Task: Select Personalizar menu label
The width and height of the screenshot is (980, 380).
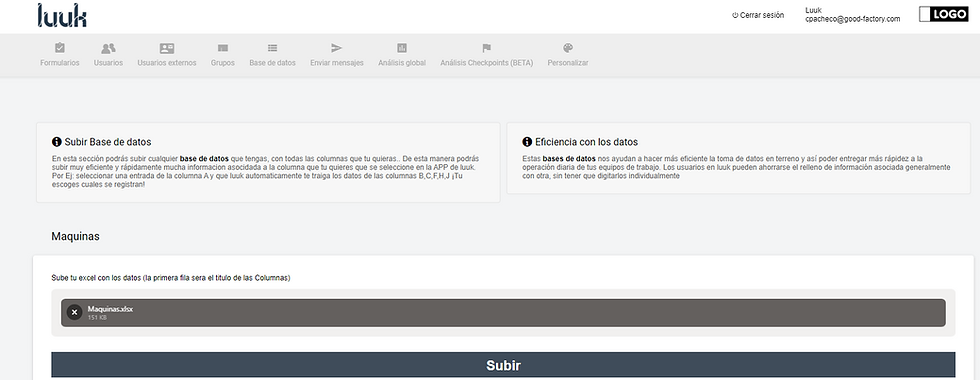Action: [x=568, y=63]
